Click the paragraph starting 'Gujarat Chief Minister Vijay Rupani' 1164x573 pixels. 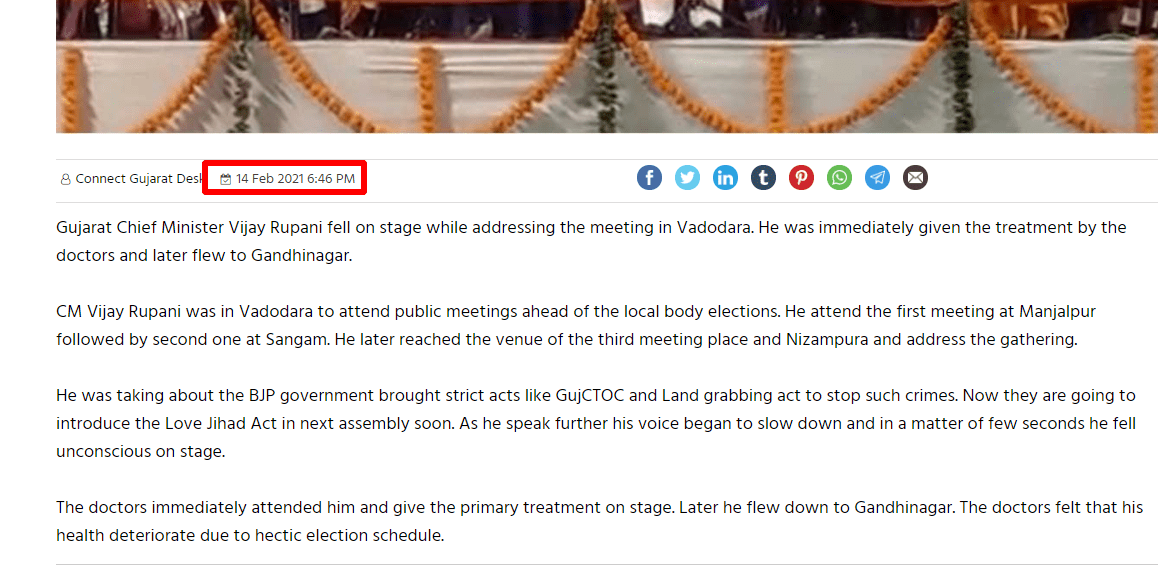pyautogui.click(x=592, y=241)
